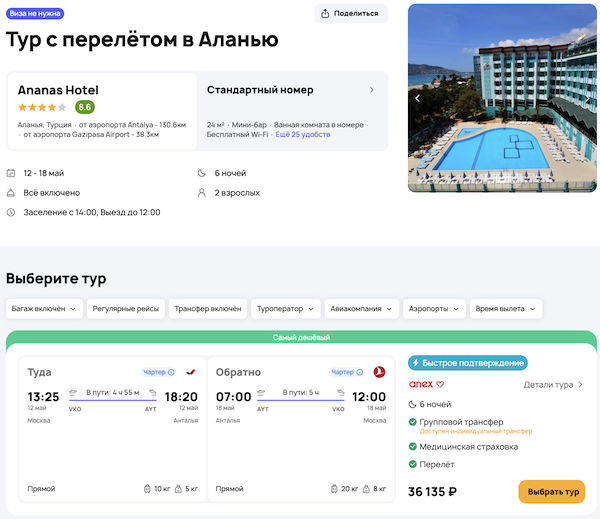Image resolution: width=600 pixels, height=519 pixels.
Task: Click the 8.6 rating badge
Action: [85, 107]
